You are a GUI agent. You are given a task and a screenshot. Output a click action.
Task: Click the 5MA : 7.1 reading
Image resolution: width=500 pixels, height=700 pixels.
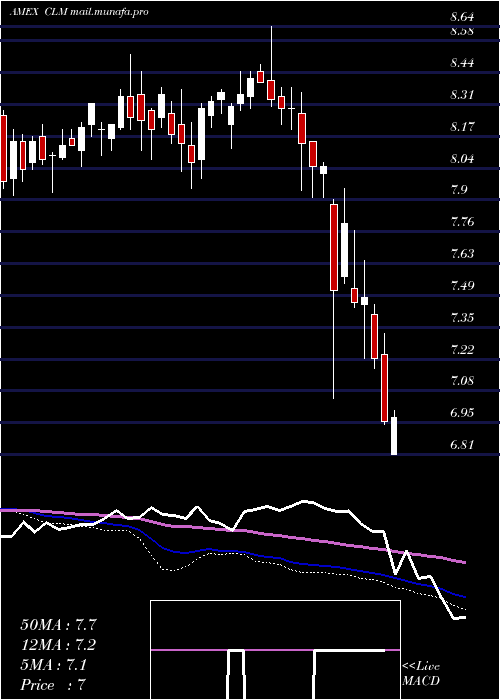point(54,665)
